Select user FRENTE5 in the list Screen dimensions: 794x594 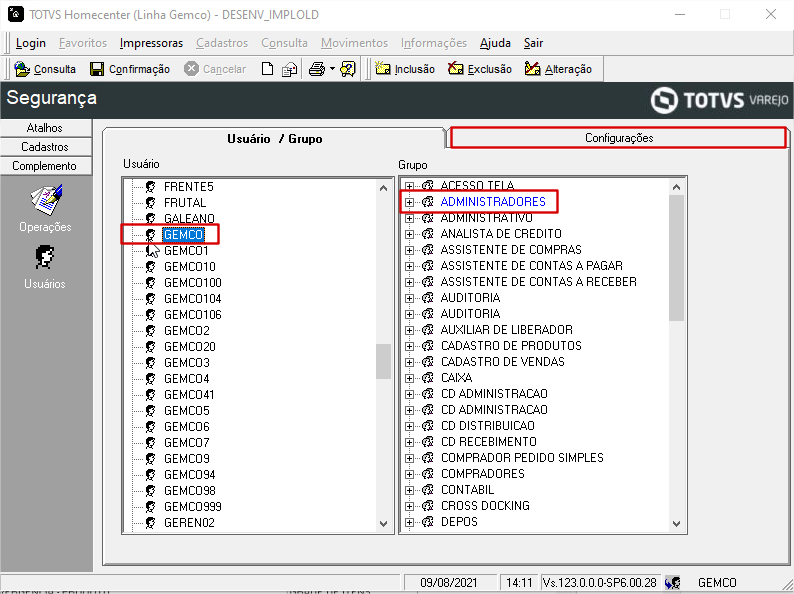[x=188, y=187]
